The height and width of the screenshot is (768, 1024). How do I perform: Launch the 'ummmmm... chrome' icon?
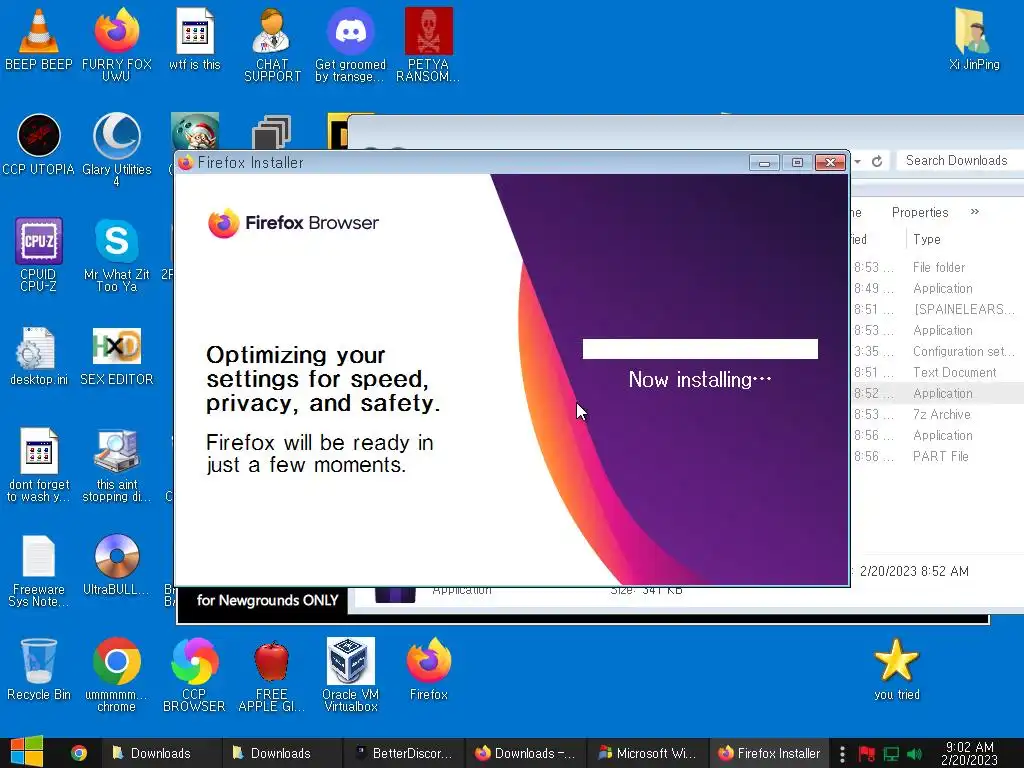pyautogui.click(x=116, y=675)
